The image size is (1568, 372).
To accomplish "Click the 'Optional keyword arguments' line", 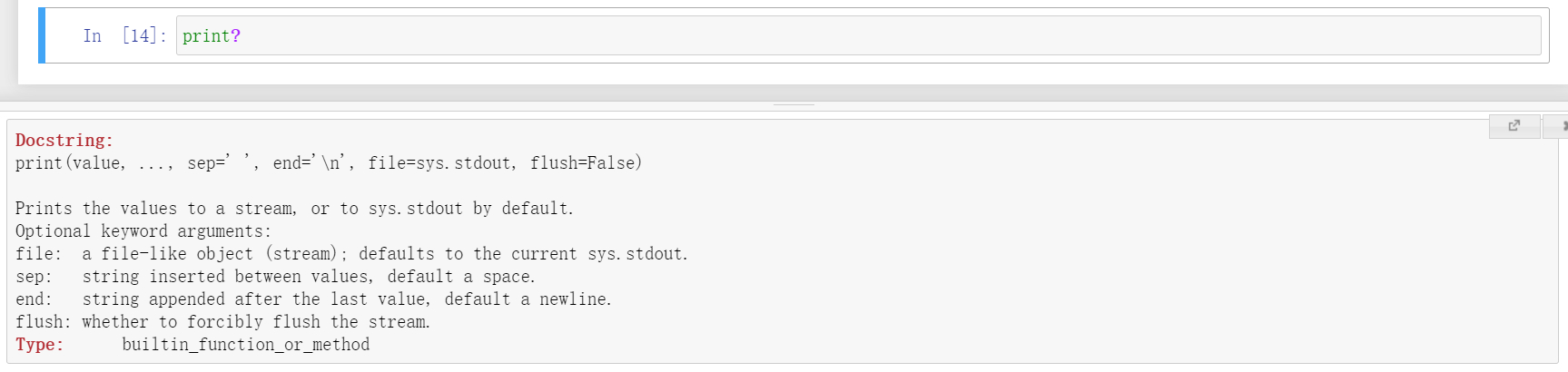I will (x=143, y=231).
